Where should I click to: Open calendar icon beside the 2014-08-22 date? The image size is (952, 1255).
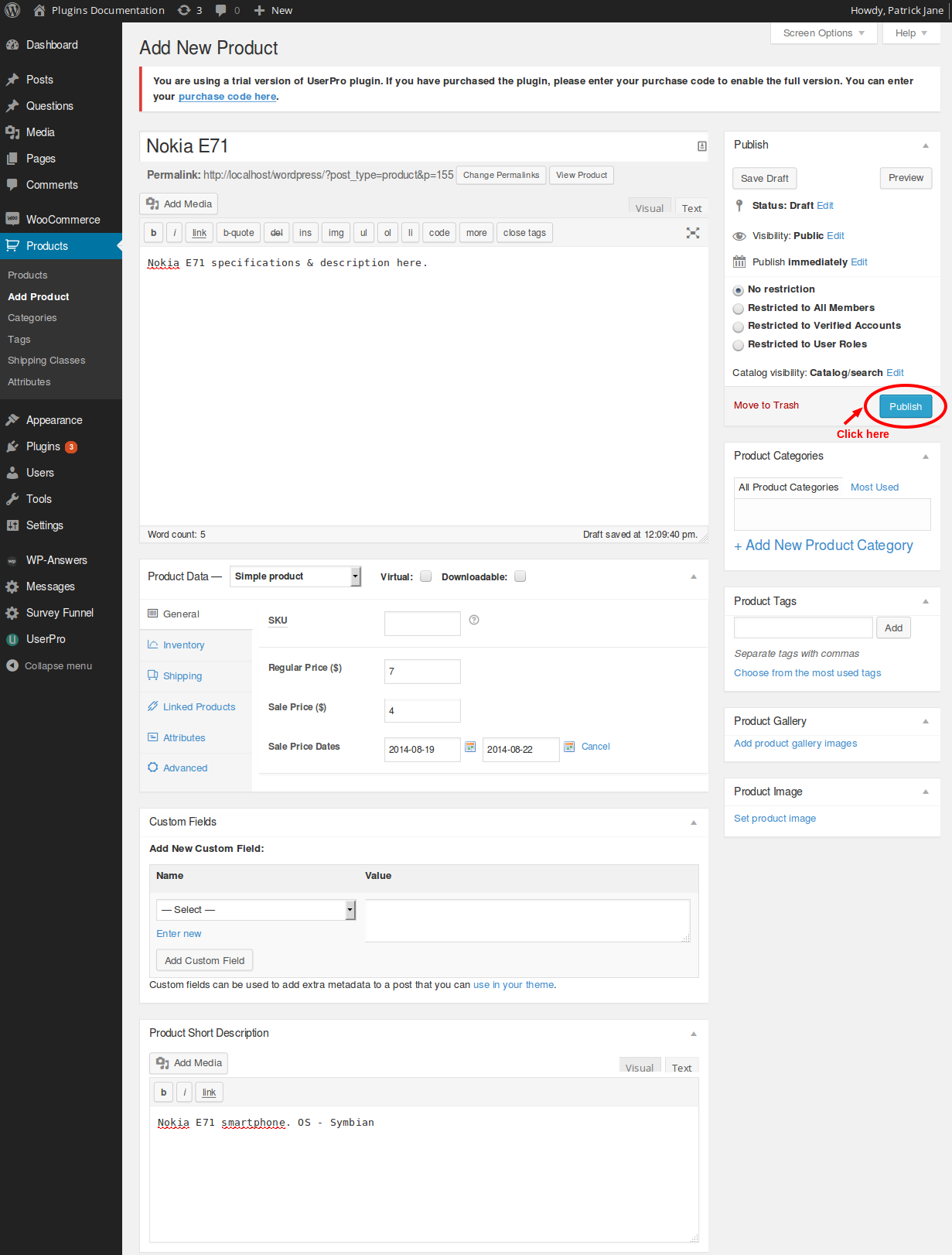pos(569,747)
